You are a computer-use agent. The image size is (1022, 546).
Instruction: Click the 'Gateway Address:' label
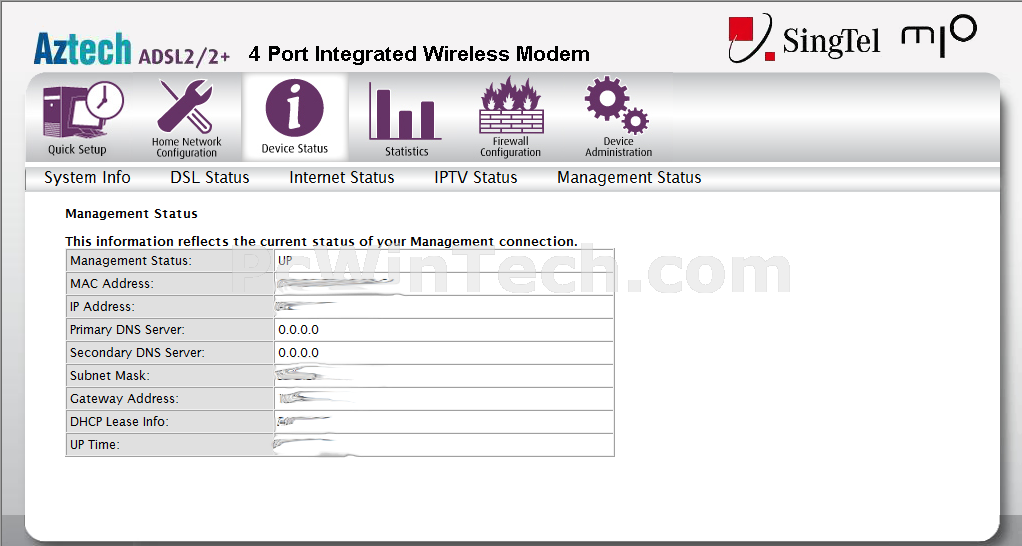pos(124,398)
